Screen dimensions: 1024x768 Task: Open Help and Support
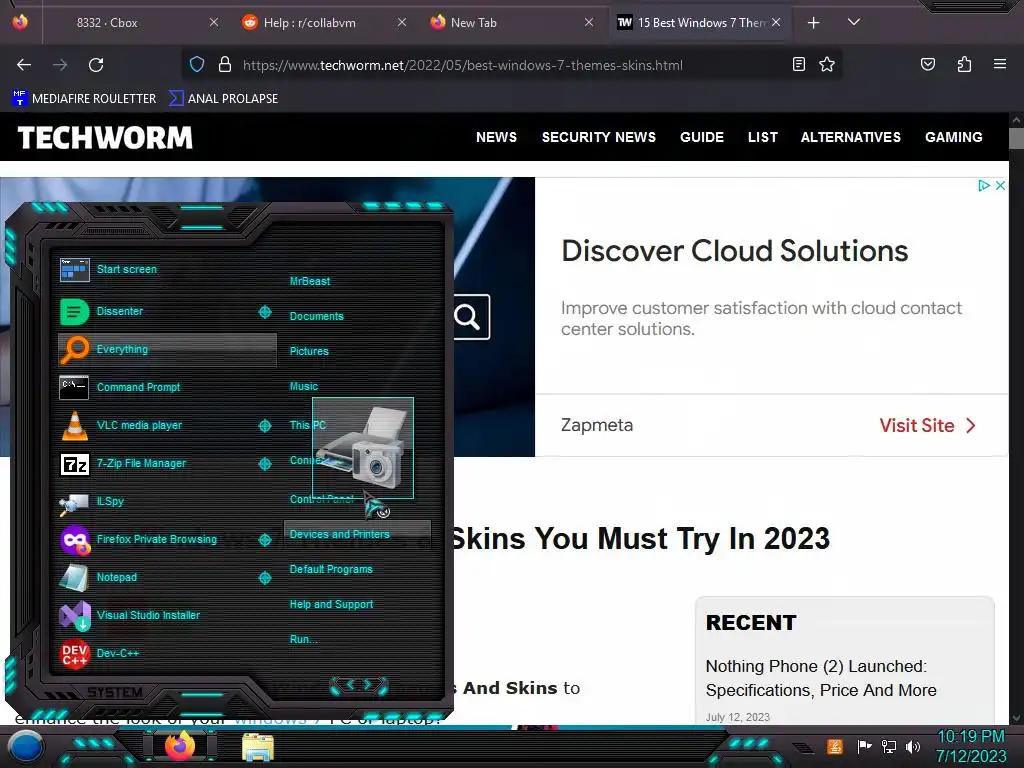coord(331,605)
